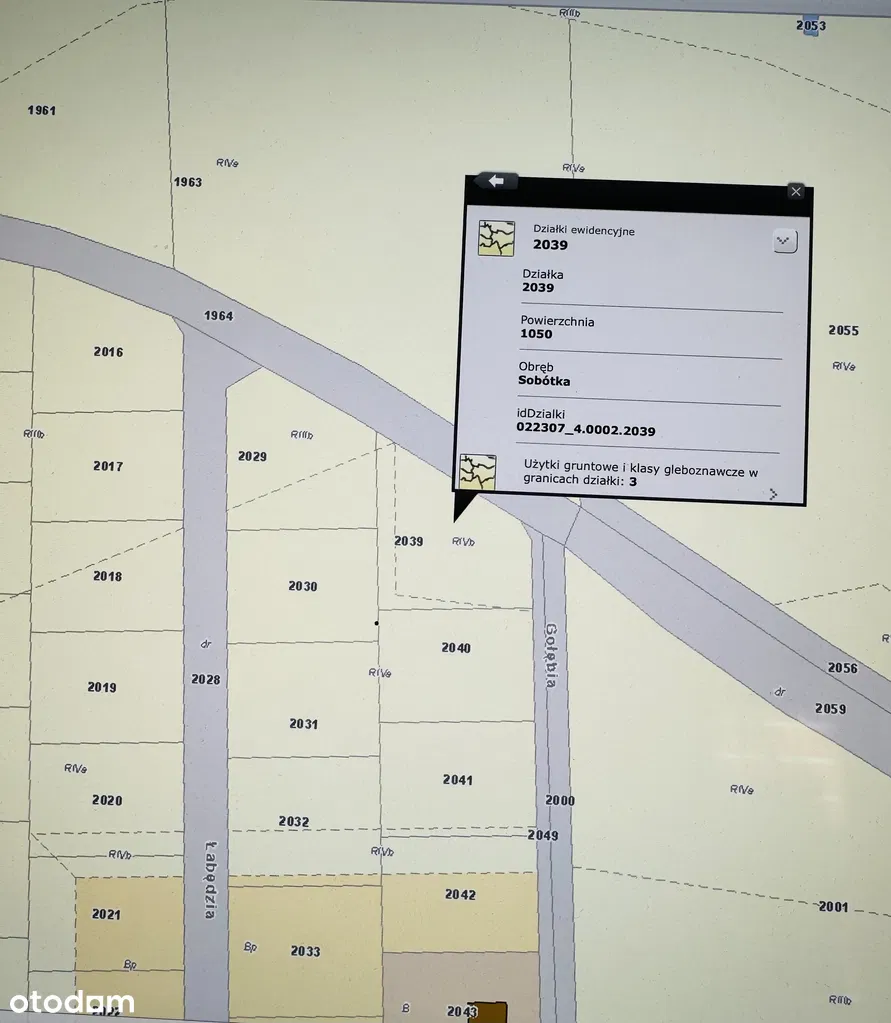The image size is (891, 1023).
Task: Open the Użytki gruntowe i klasy gleboznawcze link
Action: click(640, 475)
